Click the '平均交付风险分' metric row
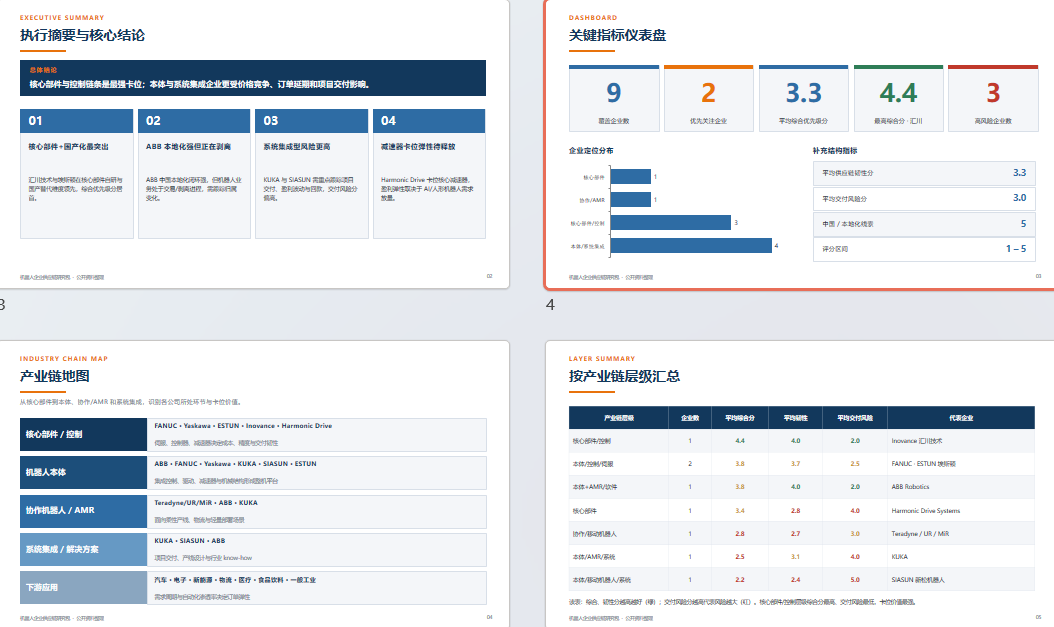1054x627 pixels. [x=924, y=199]
